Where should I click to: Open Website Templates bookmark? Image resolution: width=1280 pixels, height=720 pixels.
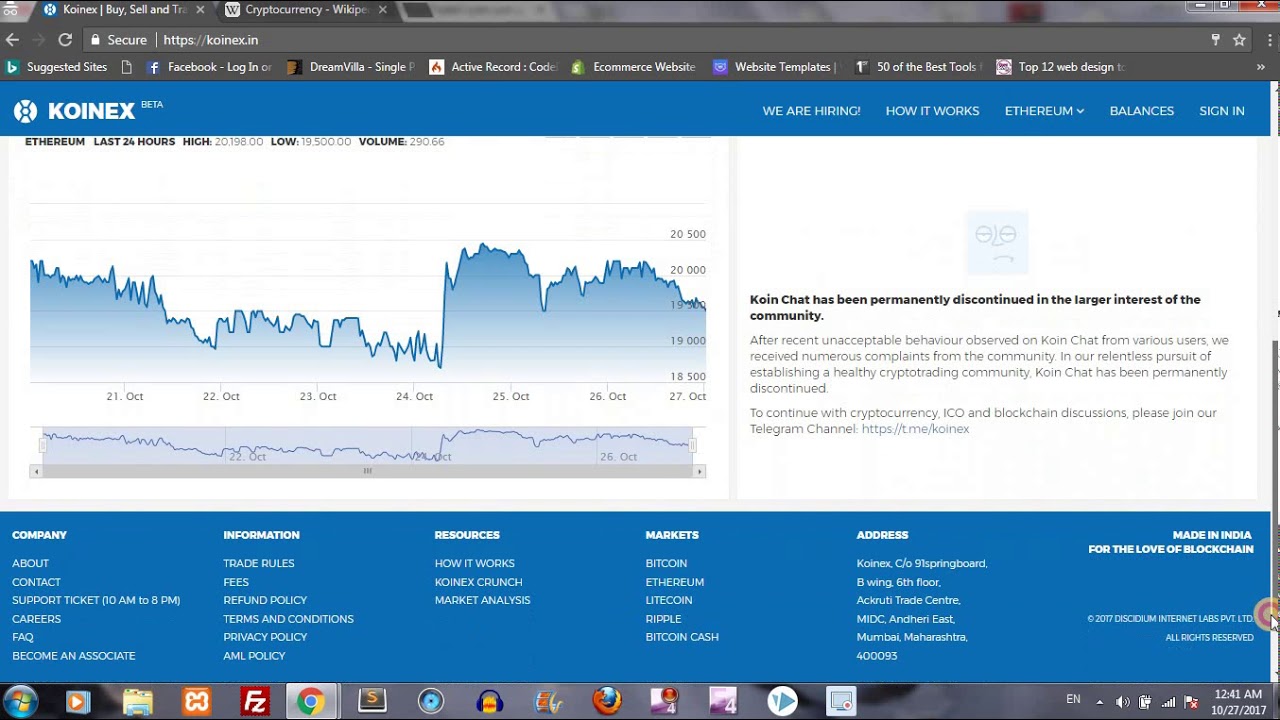776,67
